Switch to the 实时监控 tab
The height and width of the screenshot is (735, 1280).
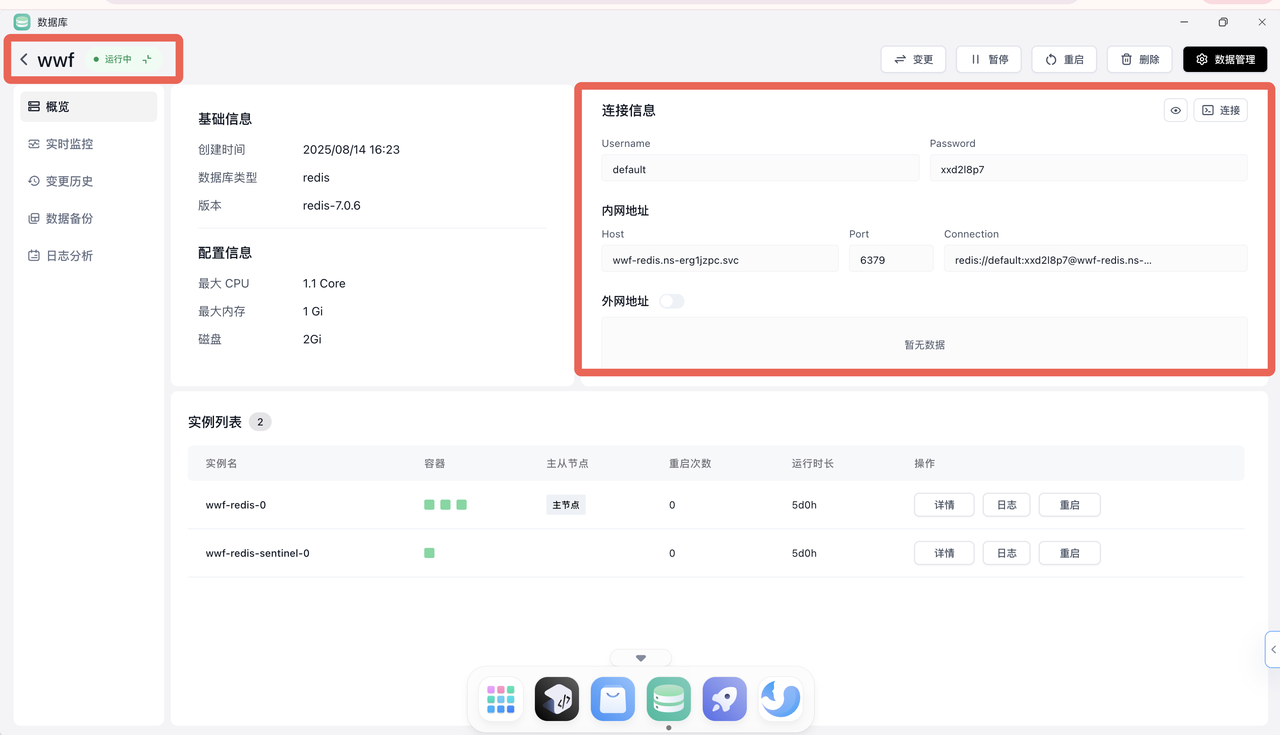click(x=69, y=144)
